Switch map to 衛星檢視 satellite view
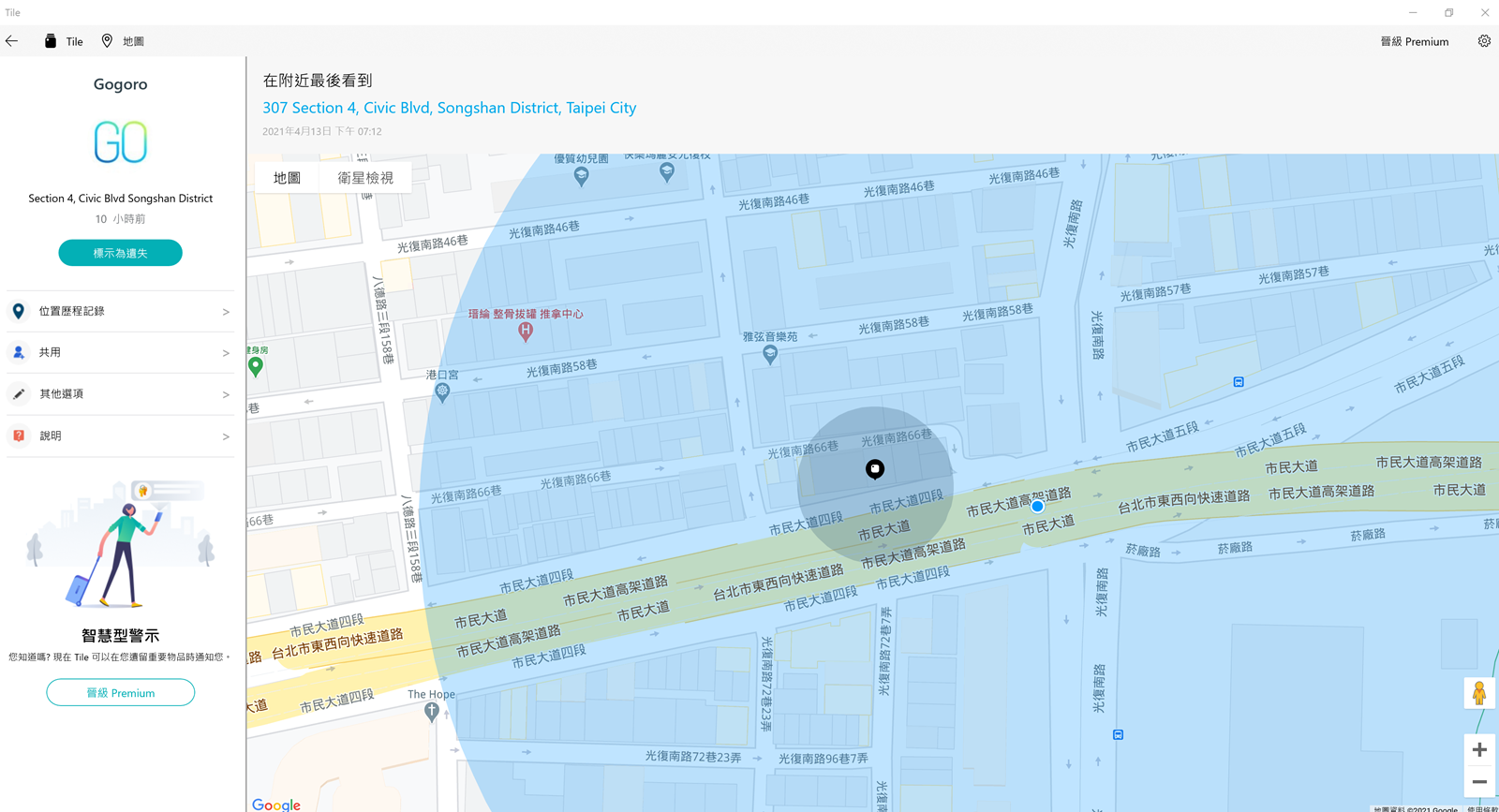Image resolution: width=1499 pixels, height=812 pixels. 365,178
